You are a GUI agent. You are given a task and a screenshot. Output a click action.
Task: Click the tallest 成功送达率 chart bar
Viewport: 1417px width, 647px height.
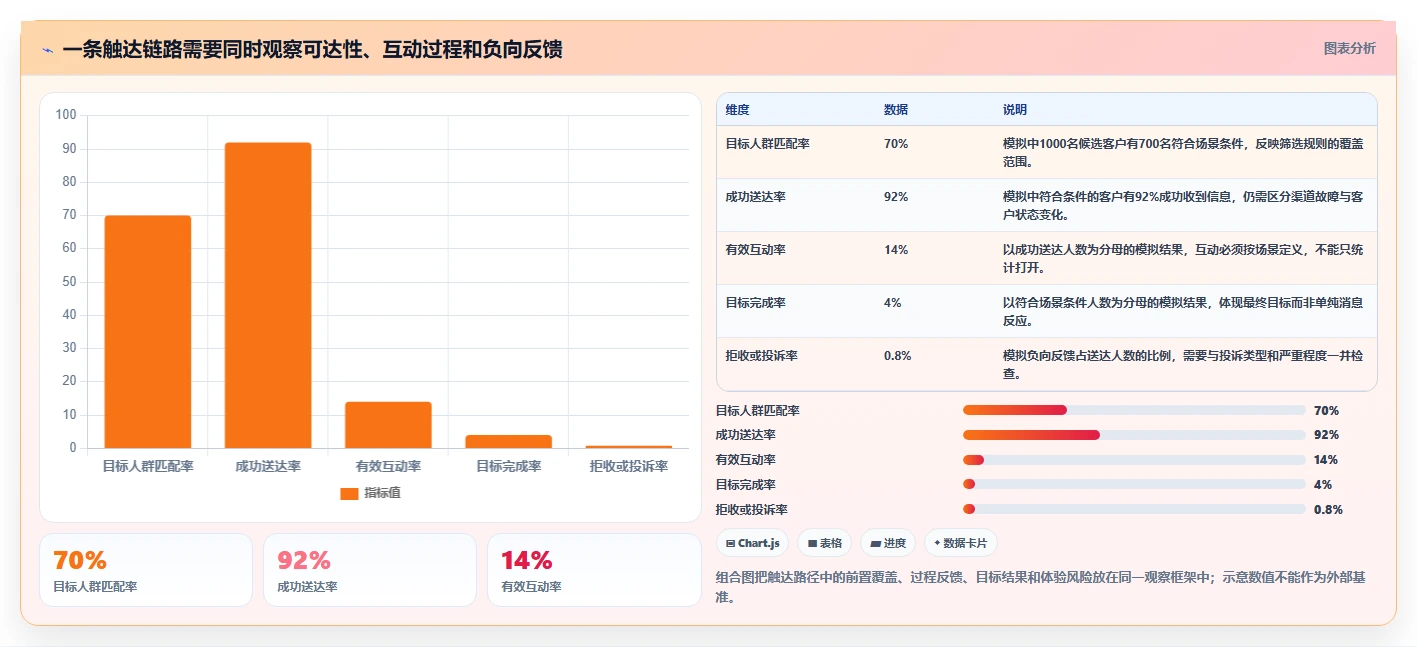pyautogui.click(x=268, y=295)
